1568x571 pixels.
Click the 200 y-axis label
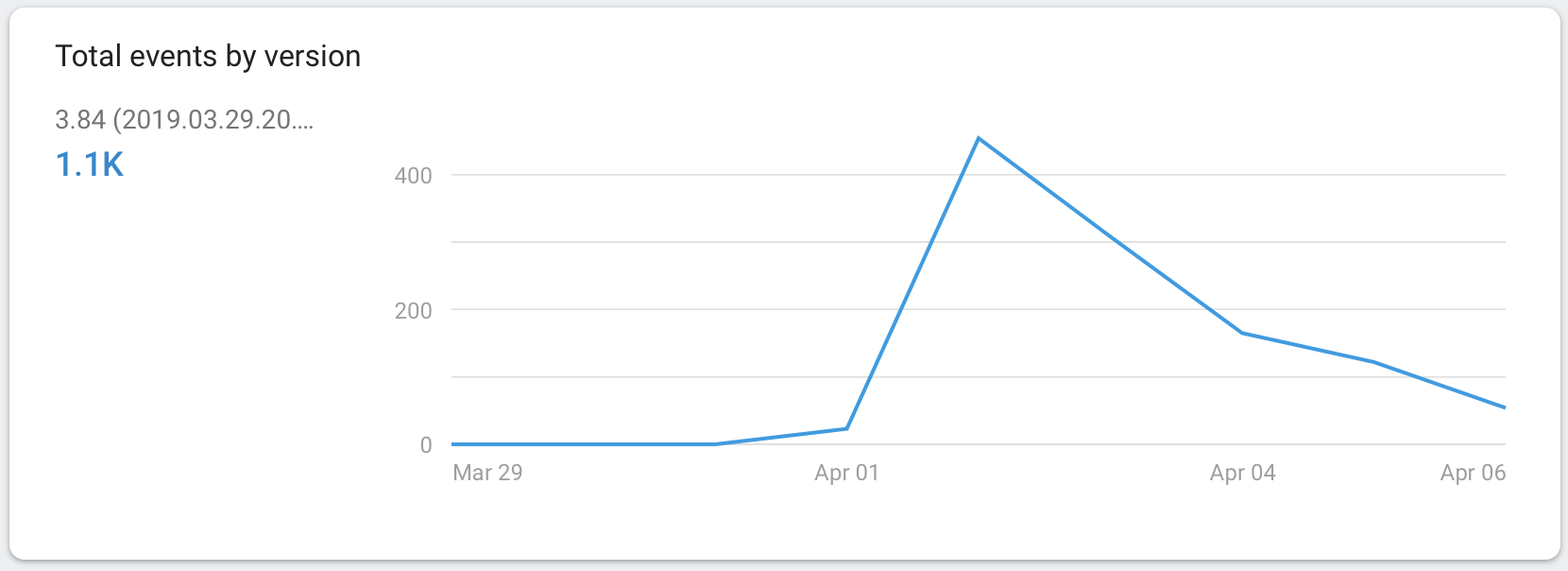[x=413, y=310]
